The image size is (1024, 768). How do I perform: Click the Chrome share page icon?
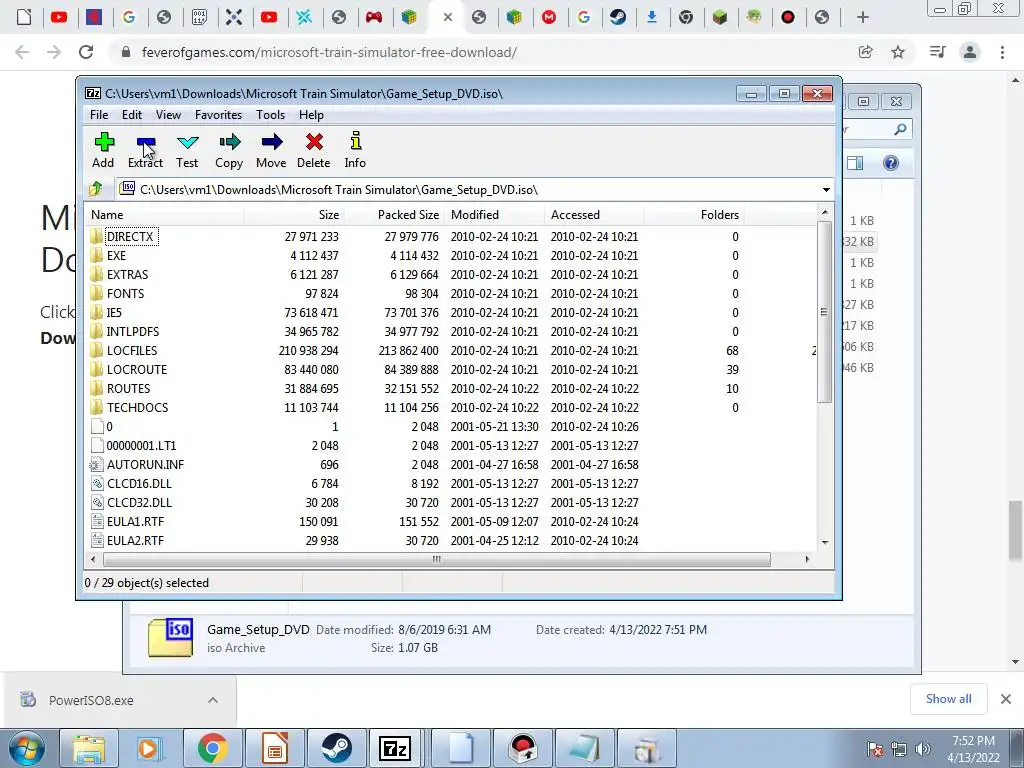(x=866, y=52)
